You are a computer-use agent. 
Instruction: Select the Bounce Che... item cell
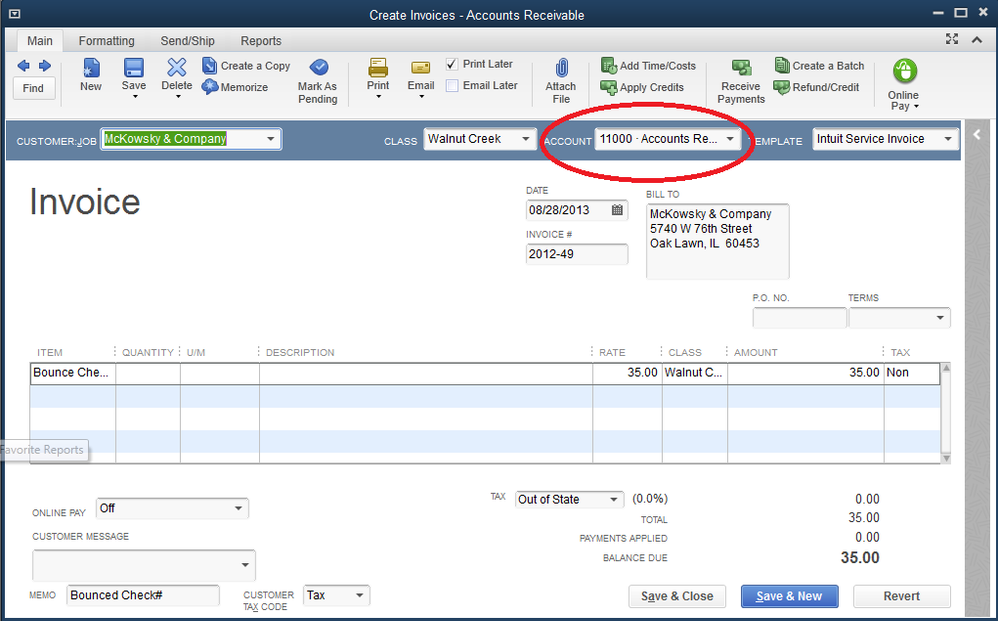(73, 373)
